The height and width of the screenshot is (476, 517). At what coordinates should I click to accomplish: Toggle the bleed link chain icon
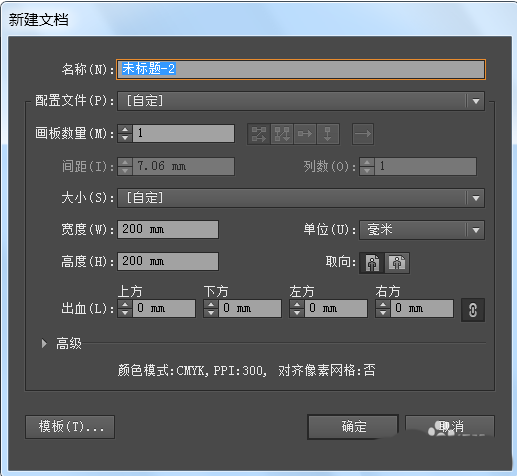473,310
